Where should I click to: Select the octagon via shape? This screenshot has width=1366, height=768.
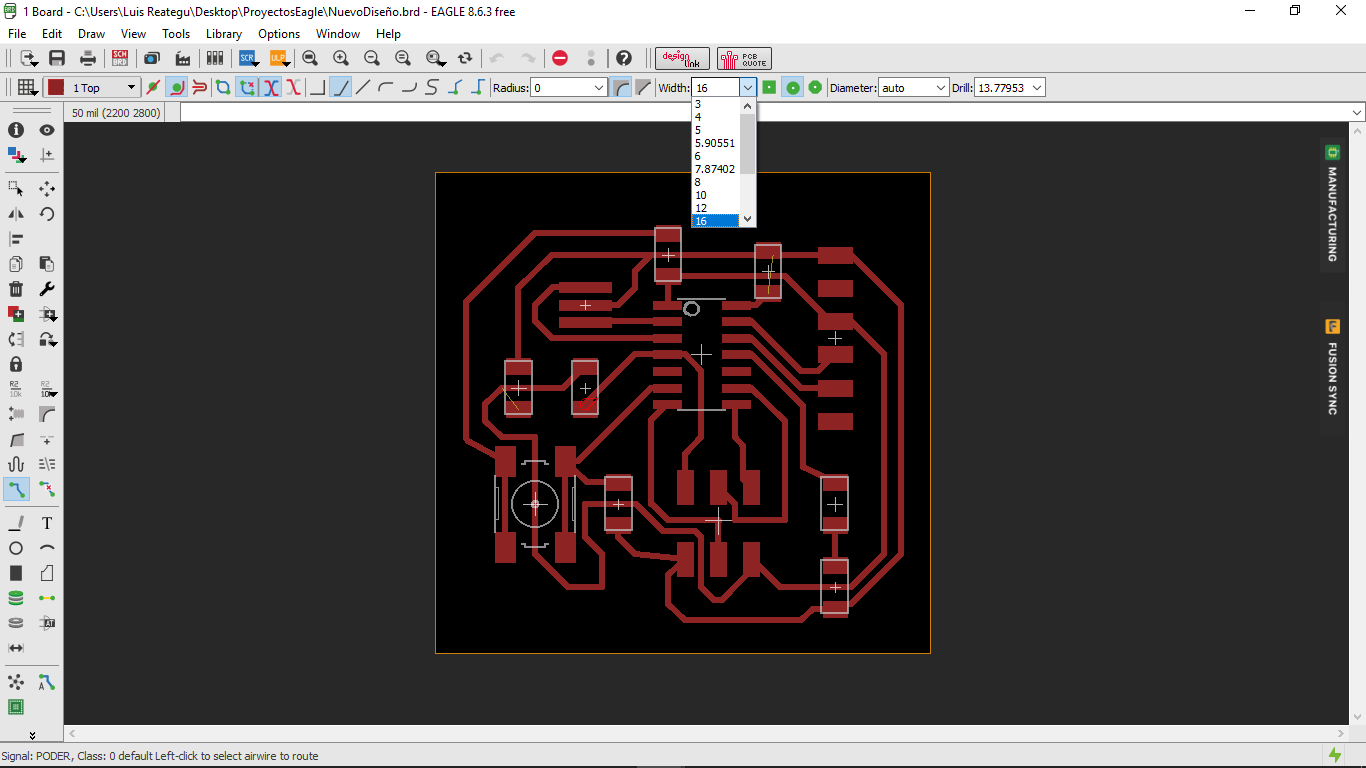pyautogui.click(x=815, y=87)
